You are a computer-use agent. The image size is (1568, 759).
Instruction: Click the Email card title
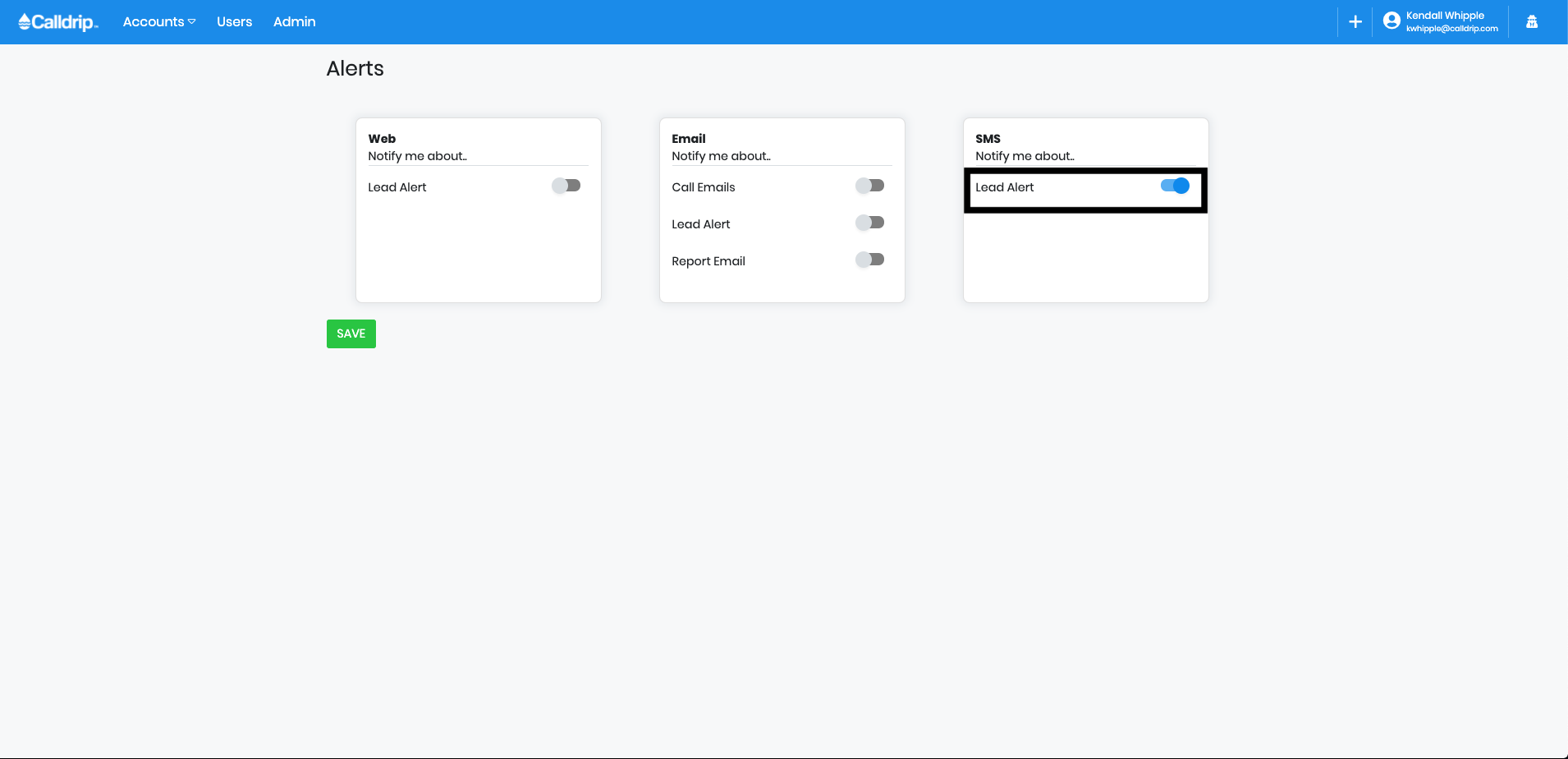(689, 139)
